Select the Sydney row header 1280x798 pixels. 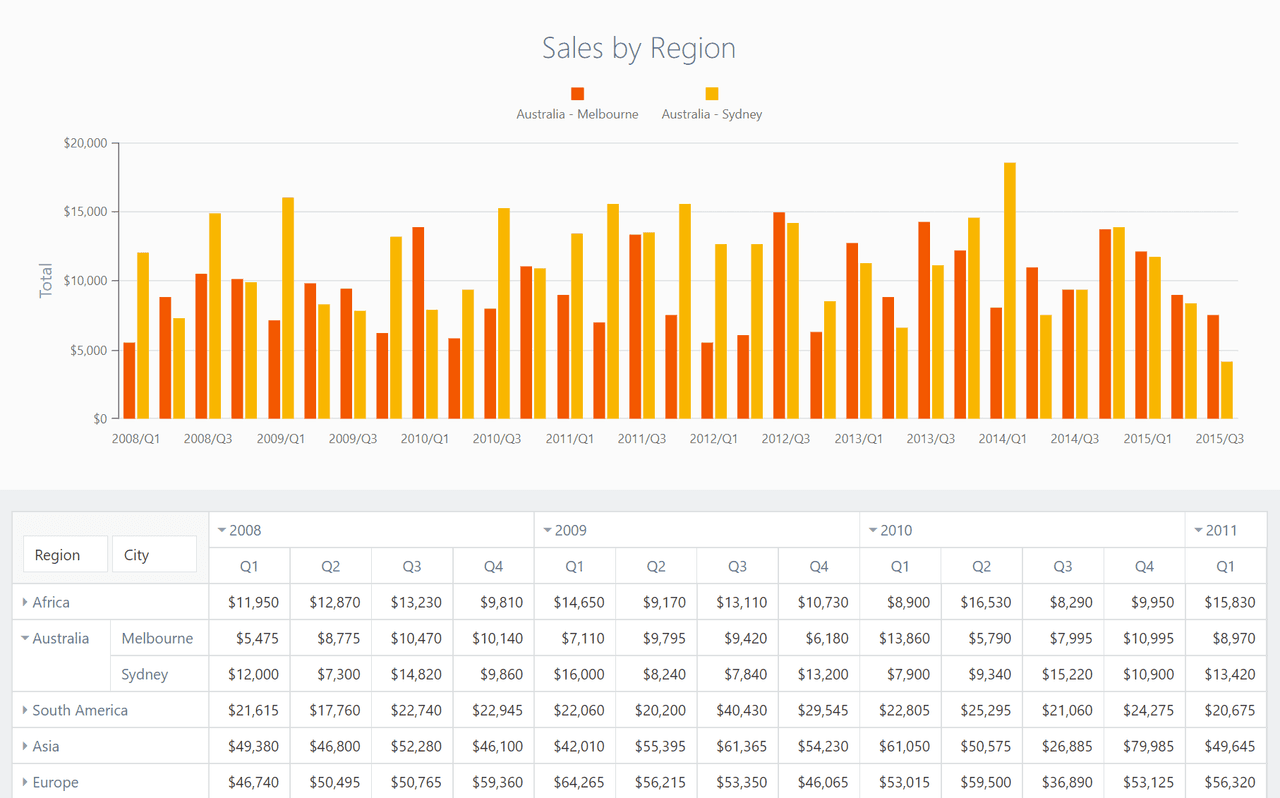click(160, 674)
